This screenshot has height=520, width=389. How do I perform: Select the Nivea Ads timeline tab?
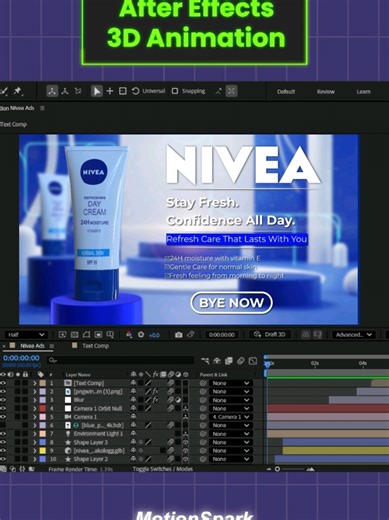pyautogui.click(x=32, y=346)
